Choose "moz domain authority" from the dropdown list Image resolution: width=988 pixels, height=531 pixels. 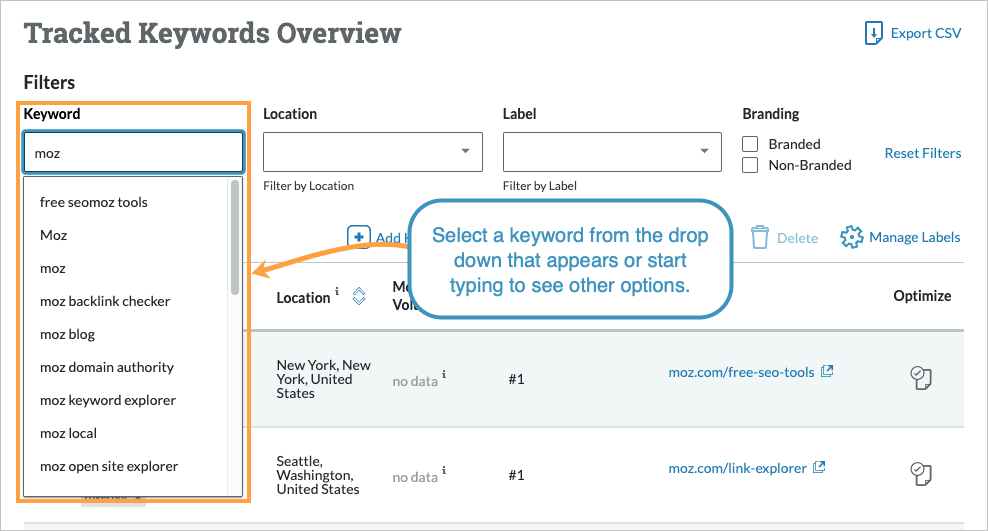pyautogui.click(x=107, y=367)
